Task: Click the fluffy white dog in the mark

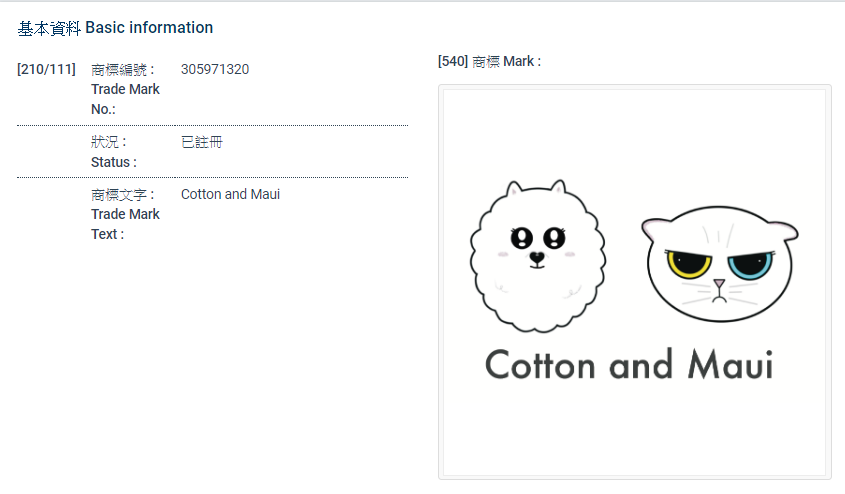Action: click(x=537, y=254)
